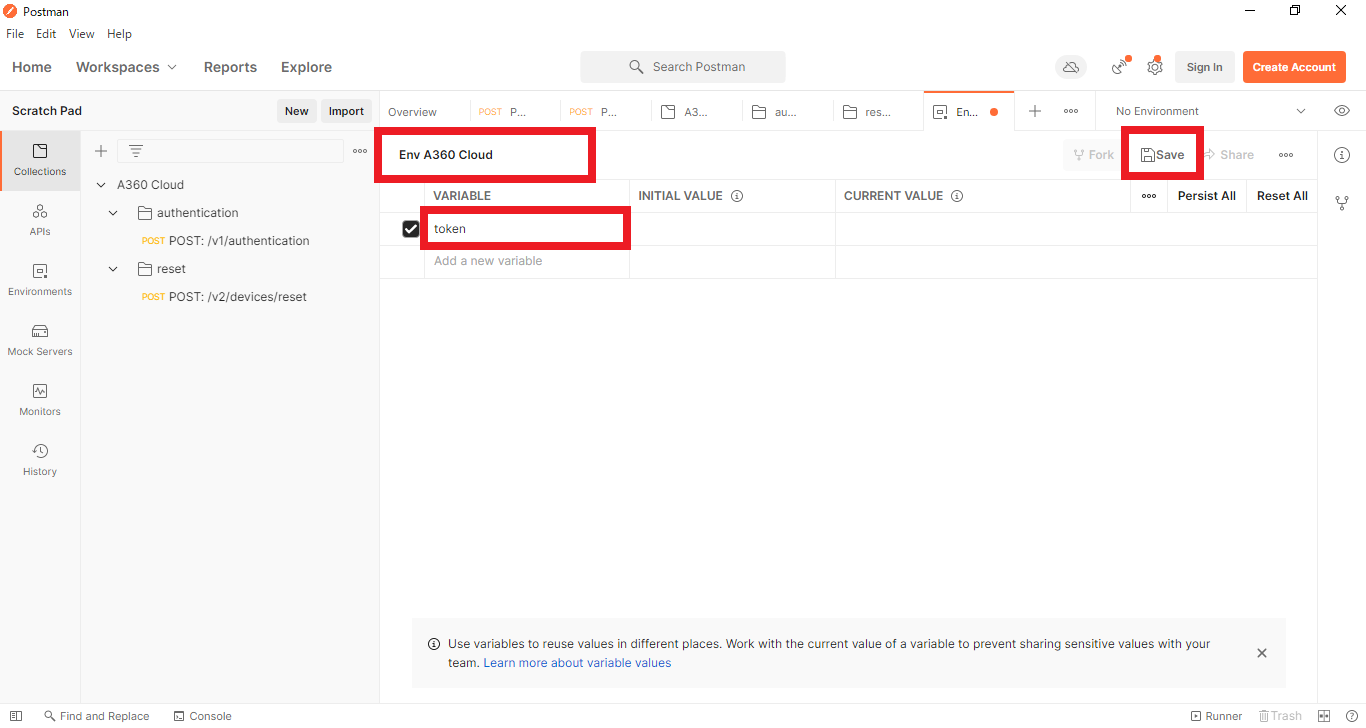Click the plus icon to create a collection
This screenshot has width=1366, height=728.
101,151
